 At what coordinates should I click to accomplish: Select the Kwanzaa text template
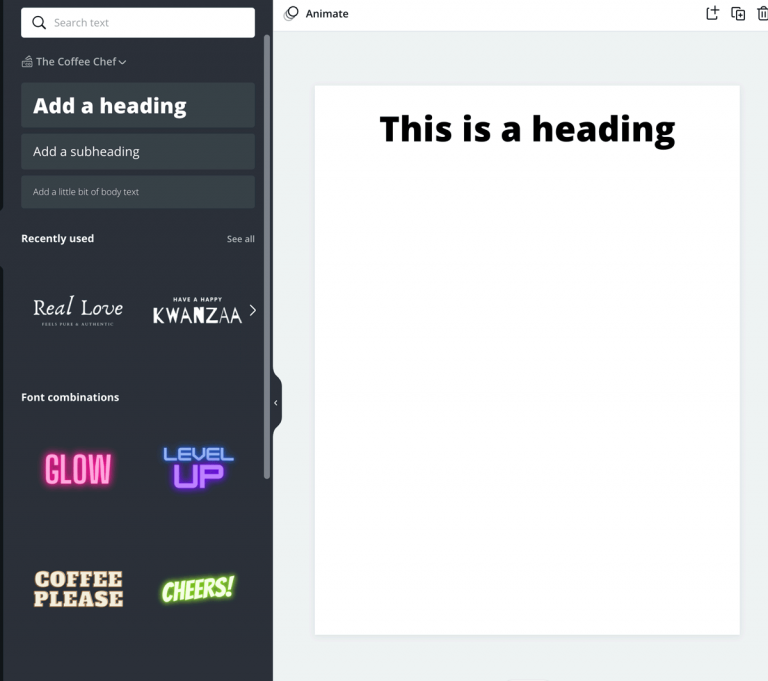tap(197, 311)
